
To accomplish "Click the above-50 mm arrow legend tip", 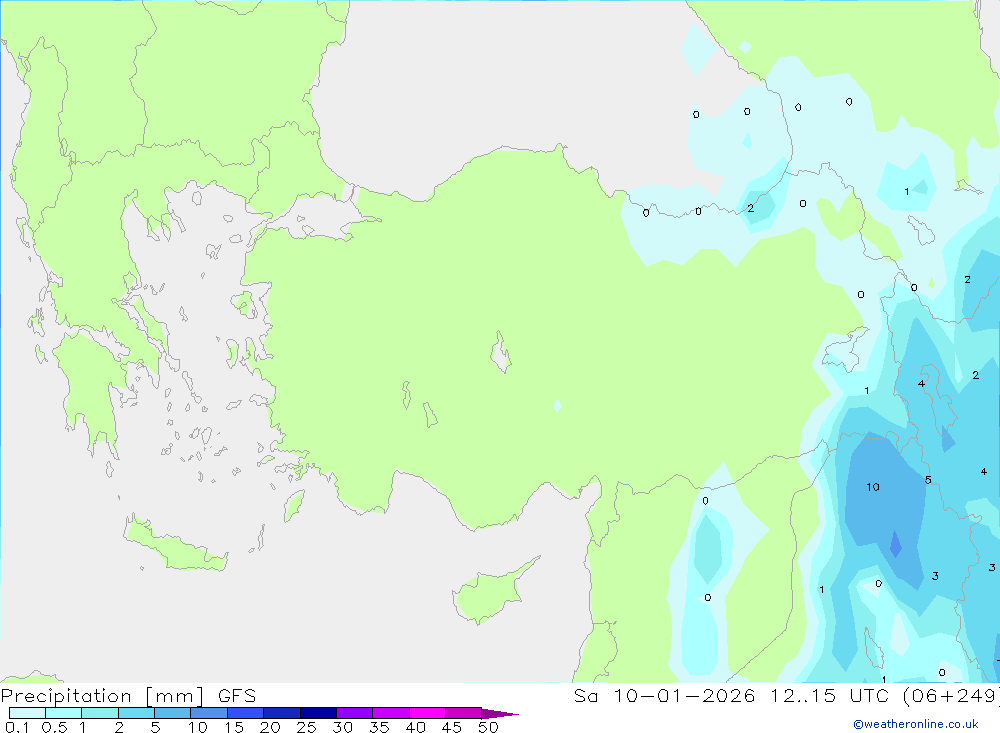I will (500, 714).
